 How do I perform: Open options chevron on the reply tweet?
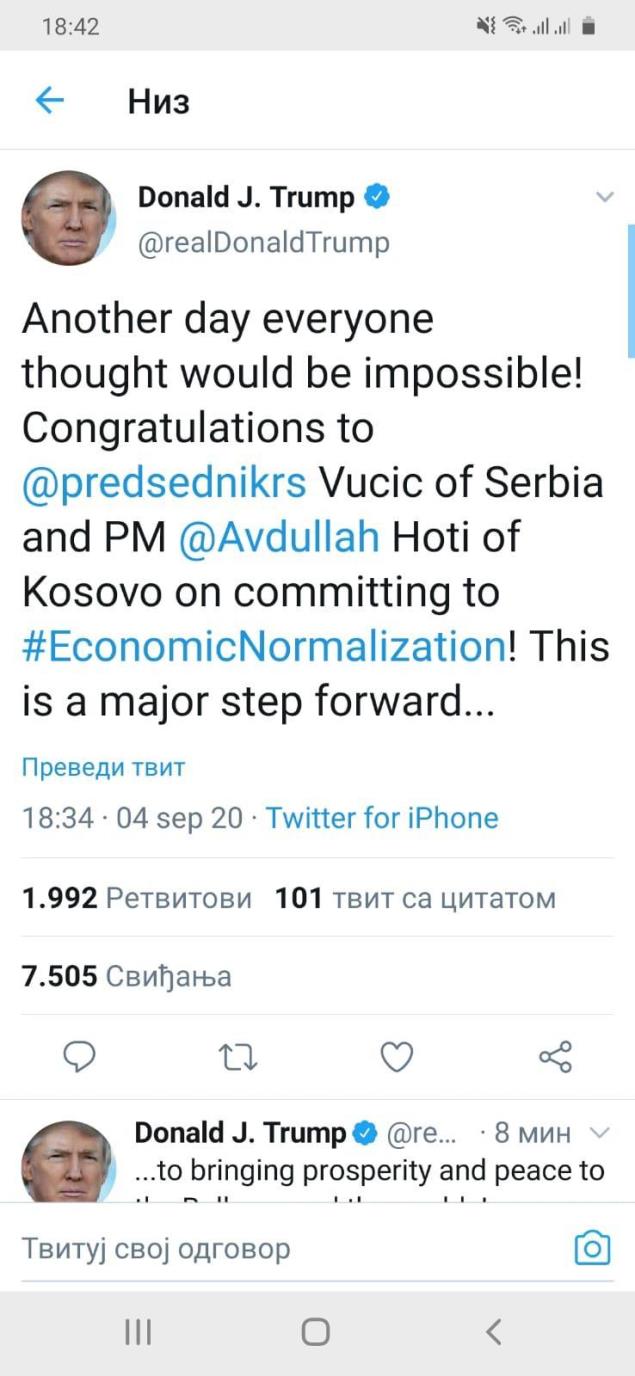[x=600, y=1133]
